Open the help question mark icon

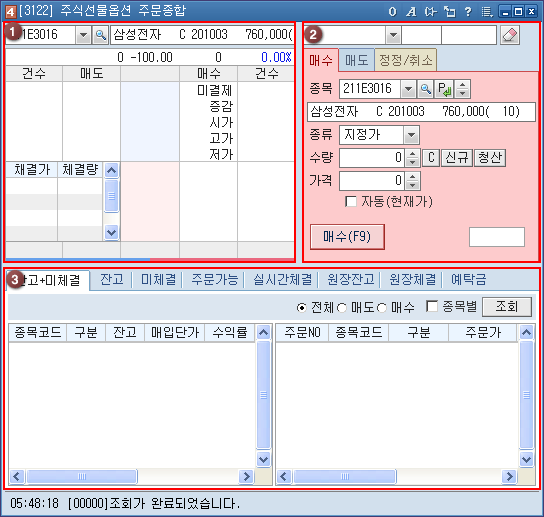468,12
